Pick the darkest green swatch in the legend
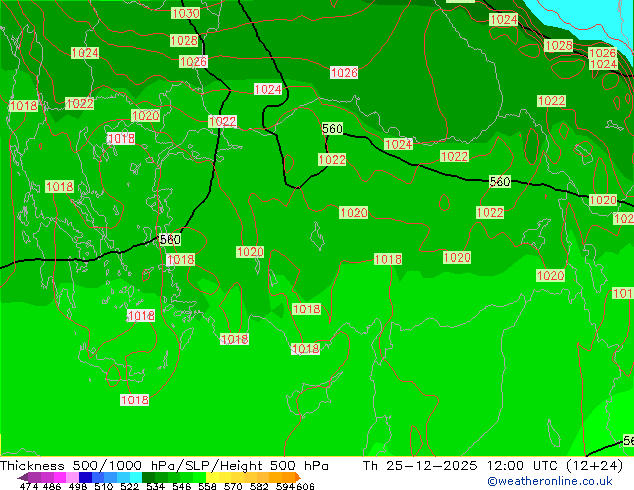634x490 pixels. click(x=148, y=477)
